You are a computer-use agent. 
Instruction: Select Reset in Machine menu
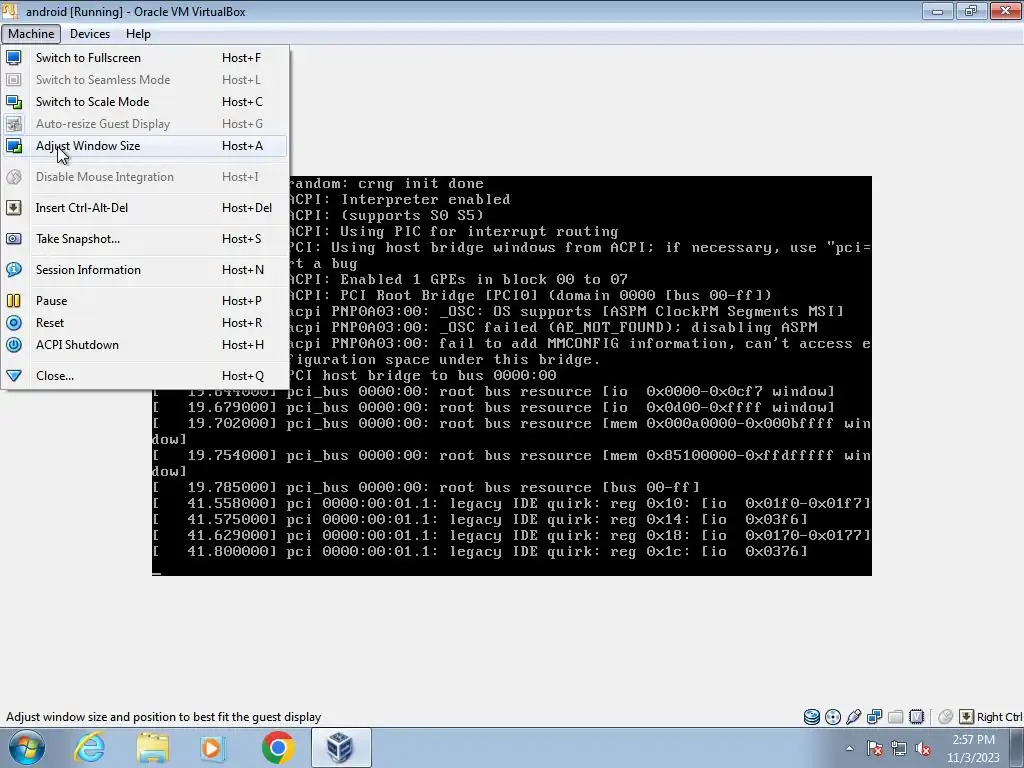145,323
